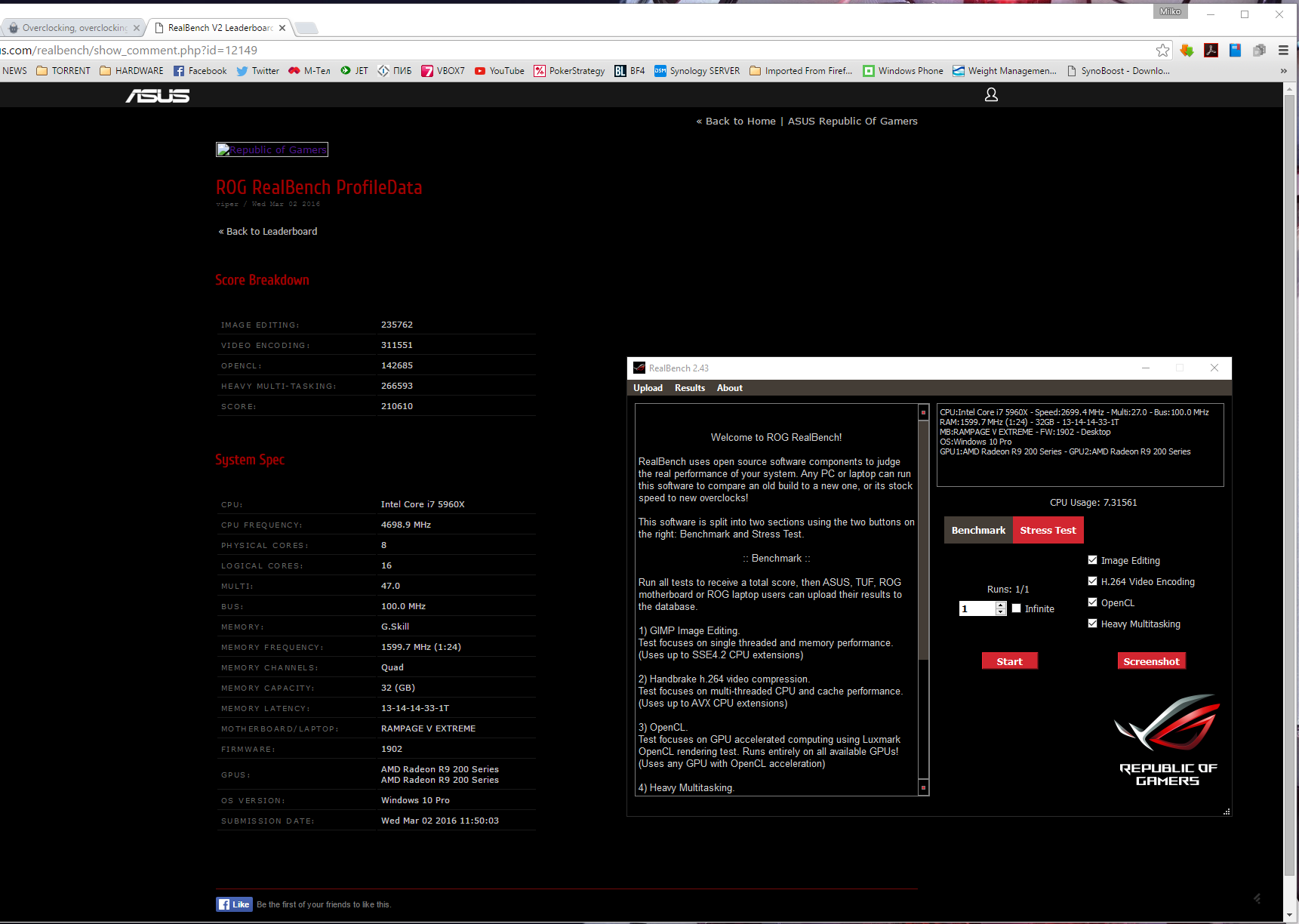This screenshot has height=924, width=1299.
Task: Click the ASUS logo
Action: click(158, 95)
